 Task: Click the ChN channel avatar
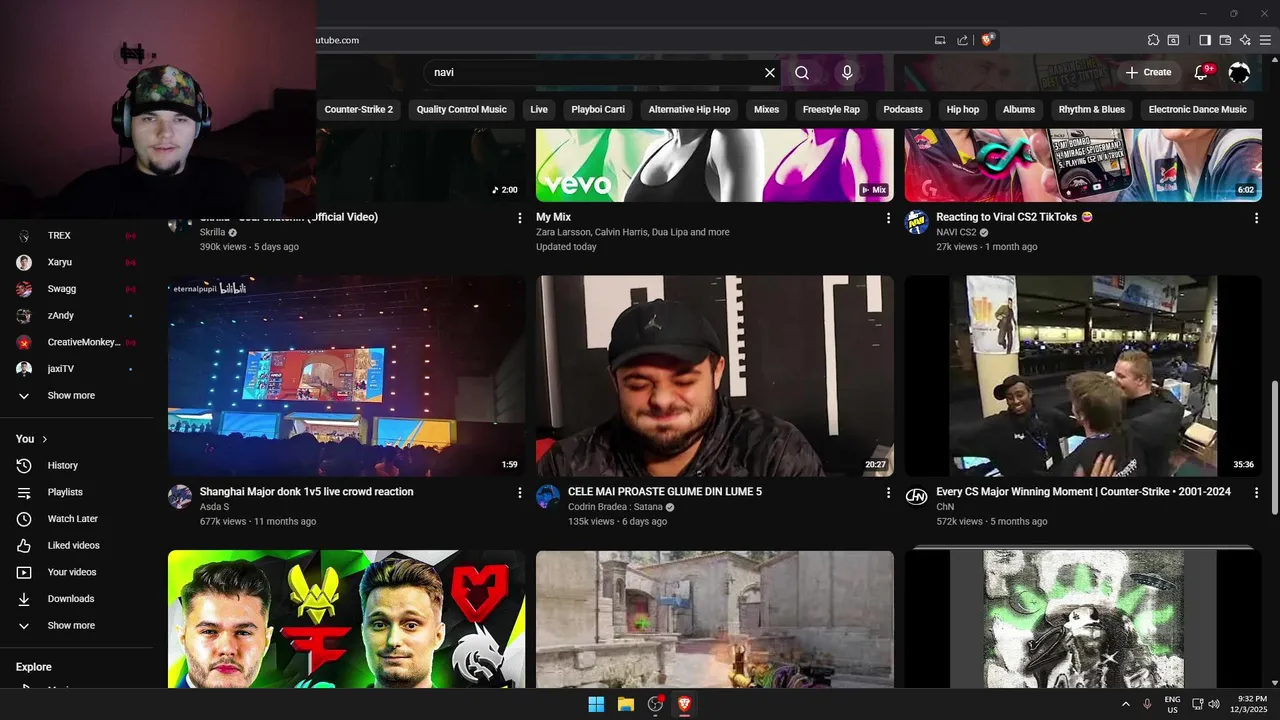click(x=917, y=497)
